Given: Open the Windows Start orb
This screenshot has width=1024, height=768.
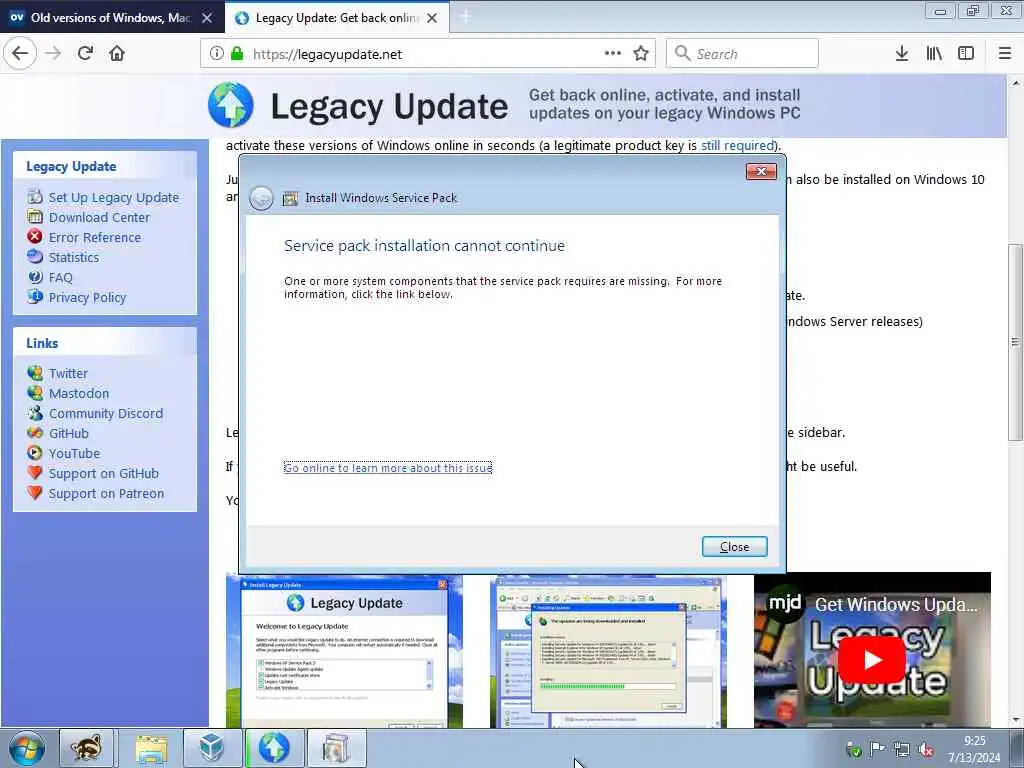Looking at the screenshot, I should (27, 748).
